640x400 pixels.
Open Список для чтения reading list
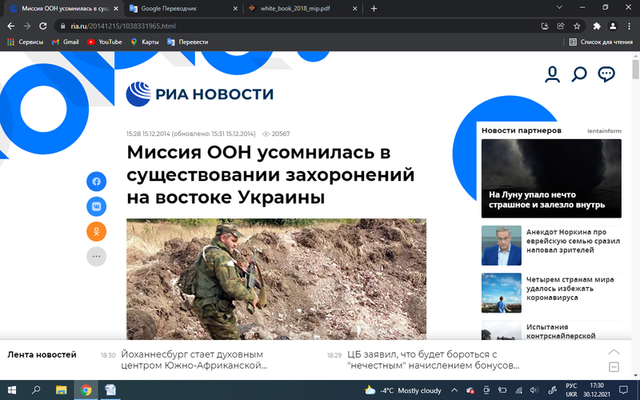point(599,42)
